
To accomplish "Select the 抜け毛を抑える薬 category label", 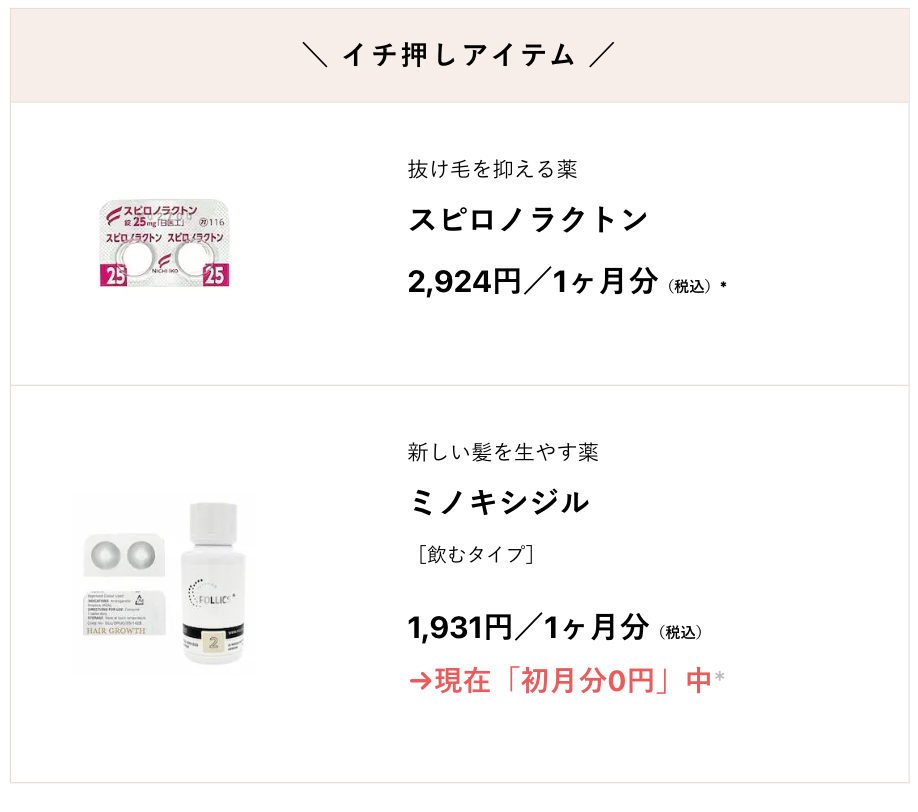I will click(x=492, y=169).
